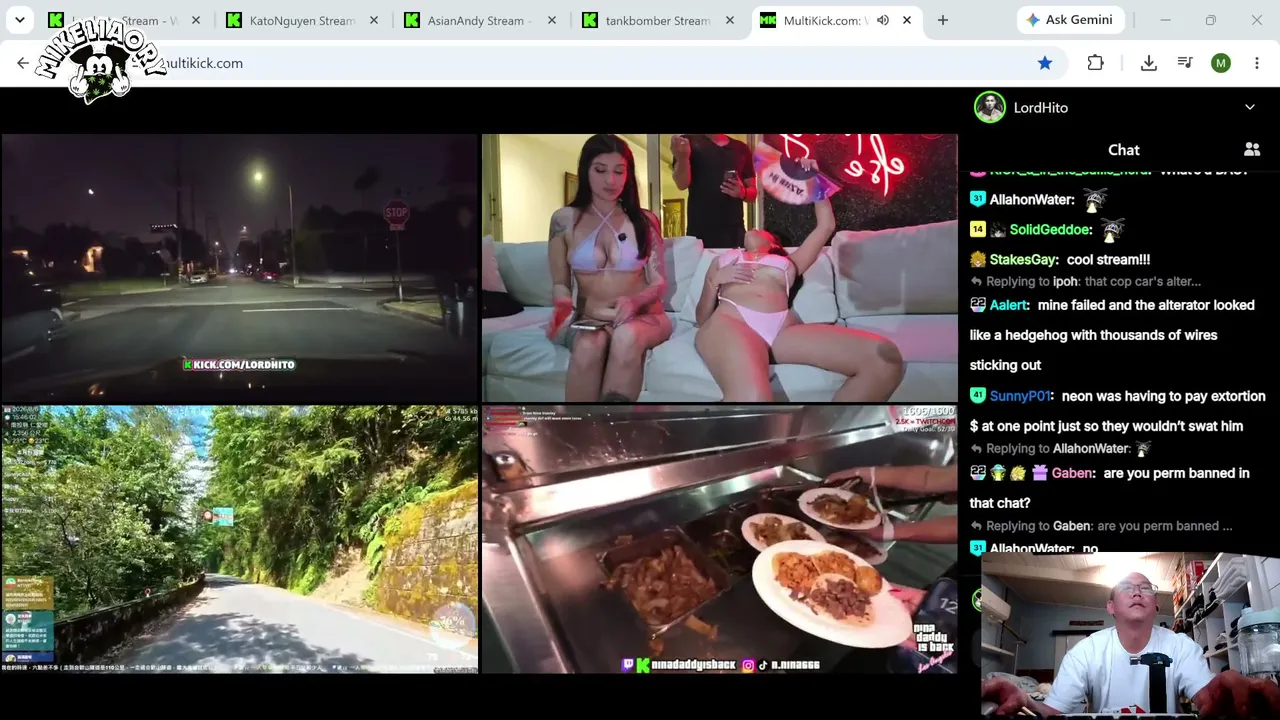
Task: Click the StakesGay username in chat
Action: tap(1024, 260)
